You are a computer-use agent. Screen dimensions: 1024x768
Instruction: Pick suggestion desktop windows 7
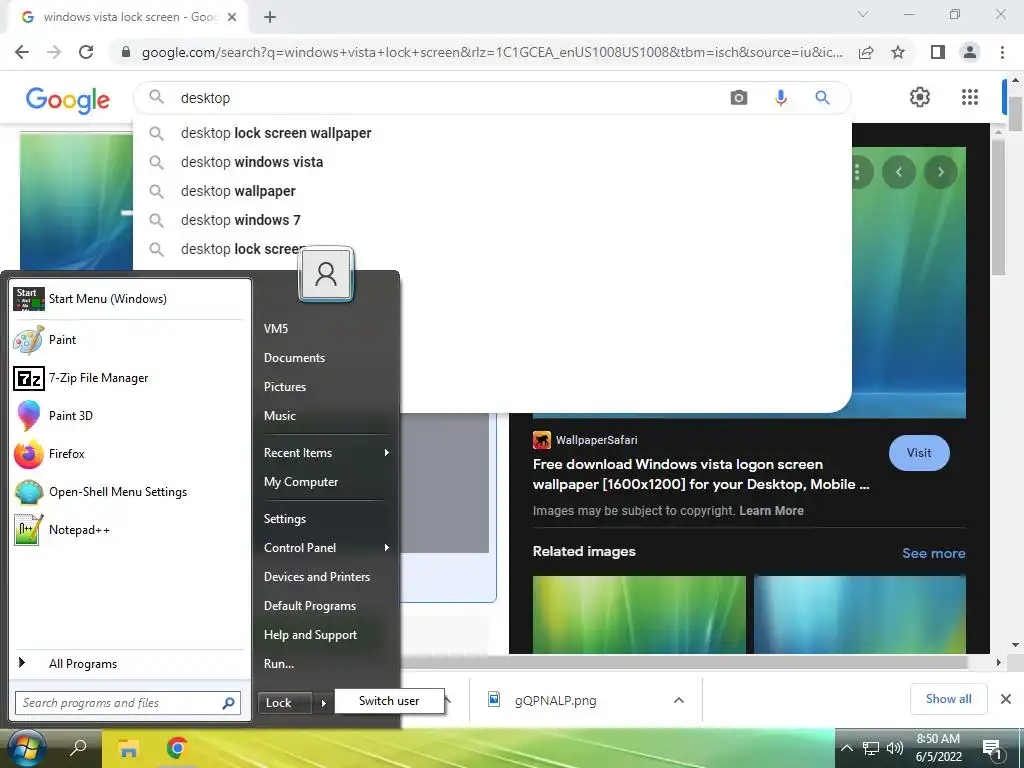tap(492, 220)
